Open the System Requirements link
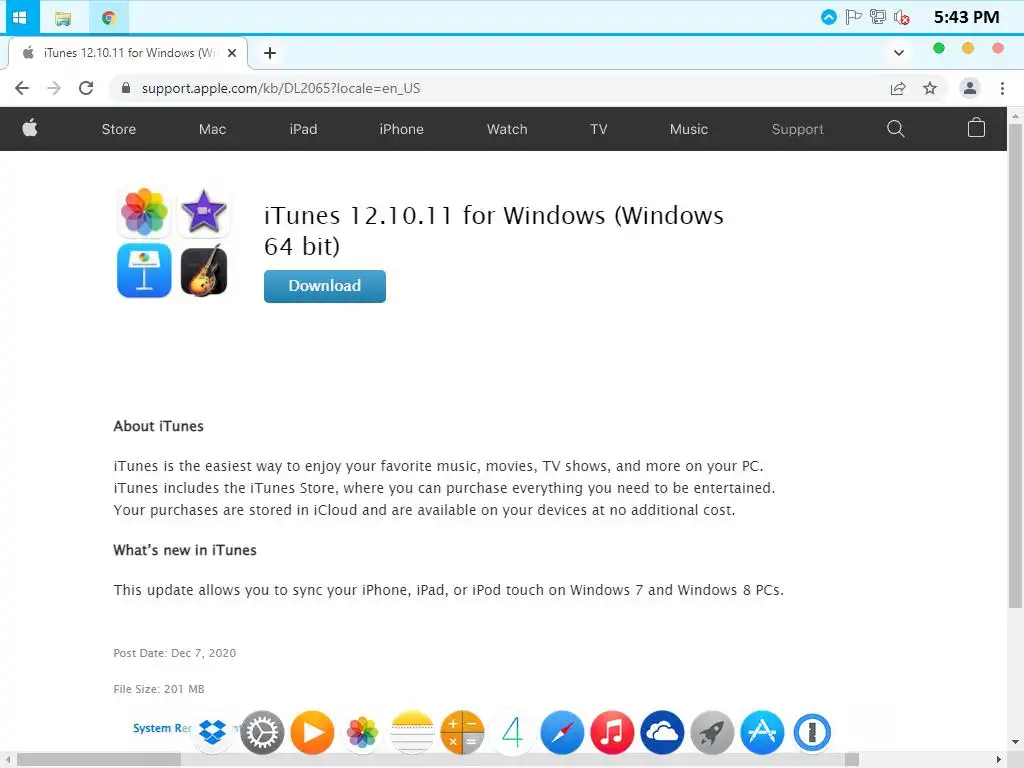 point(162,728)
